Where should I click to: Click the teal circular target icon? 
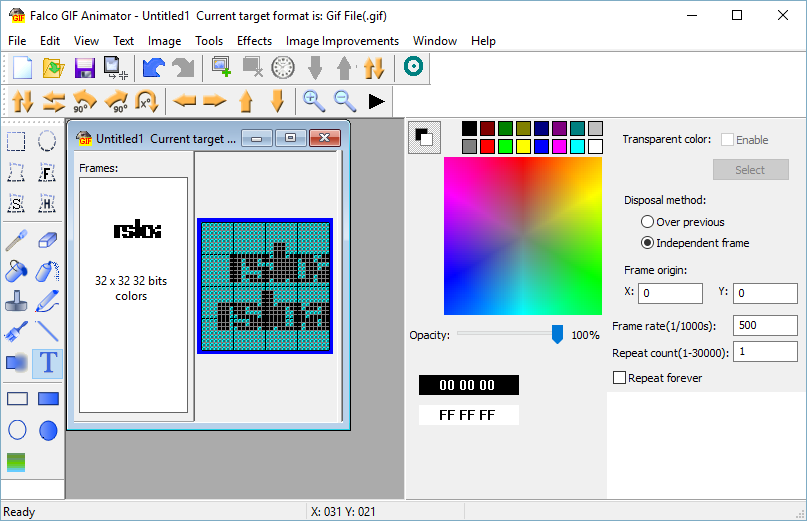tap(413, 66)
